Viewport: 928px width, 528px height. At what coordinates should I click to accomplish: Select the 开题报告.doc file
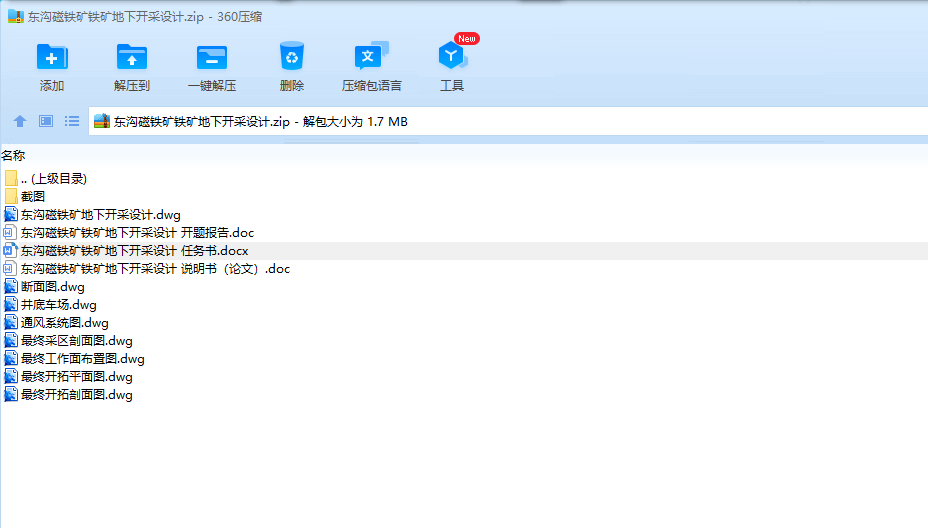137,233
